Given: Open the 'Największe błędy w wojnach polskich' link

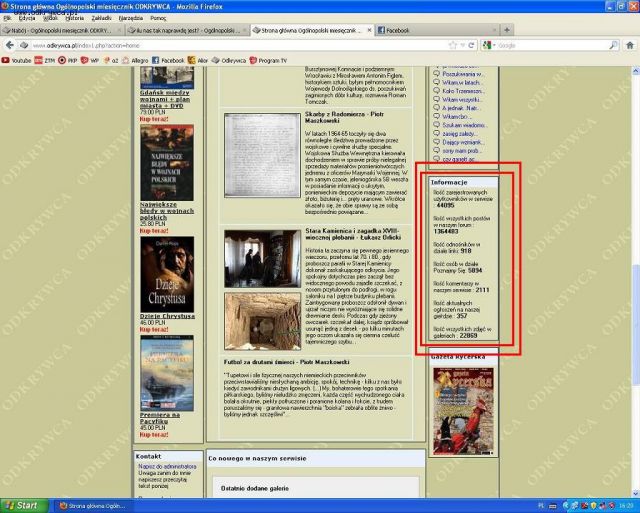Looking at the screenshot, I should coord(167,211).
